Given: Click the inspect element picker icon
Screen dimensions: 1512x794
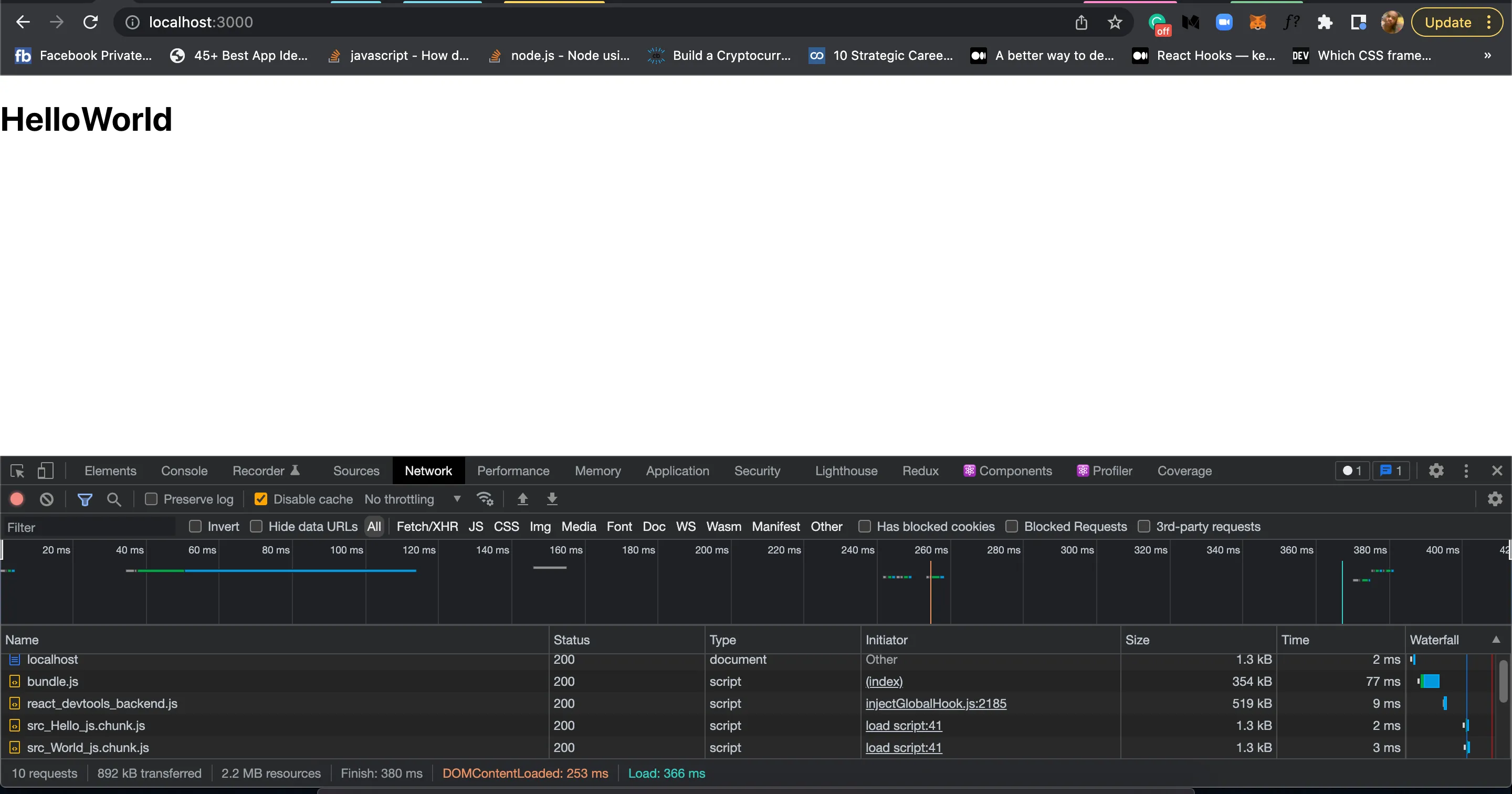Looking at the screenshot, I should point(17,471).
